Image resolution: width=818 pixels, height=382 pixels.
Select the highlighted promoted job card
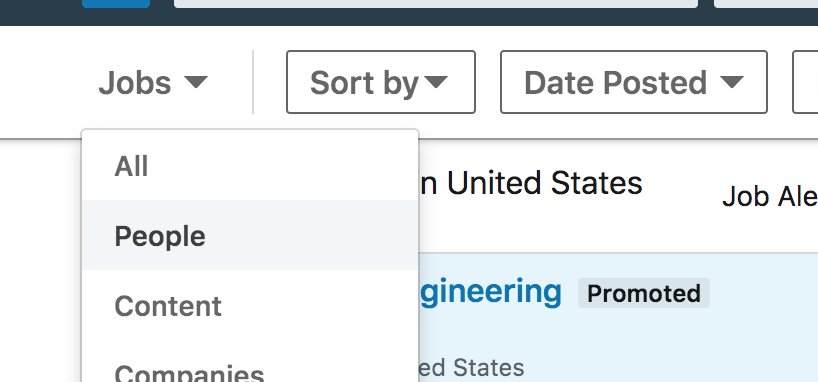[x=618, y=318]
